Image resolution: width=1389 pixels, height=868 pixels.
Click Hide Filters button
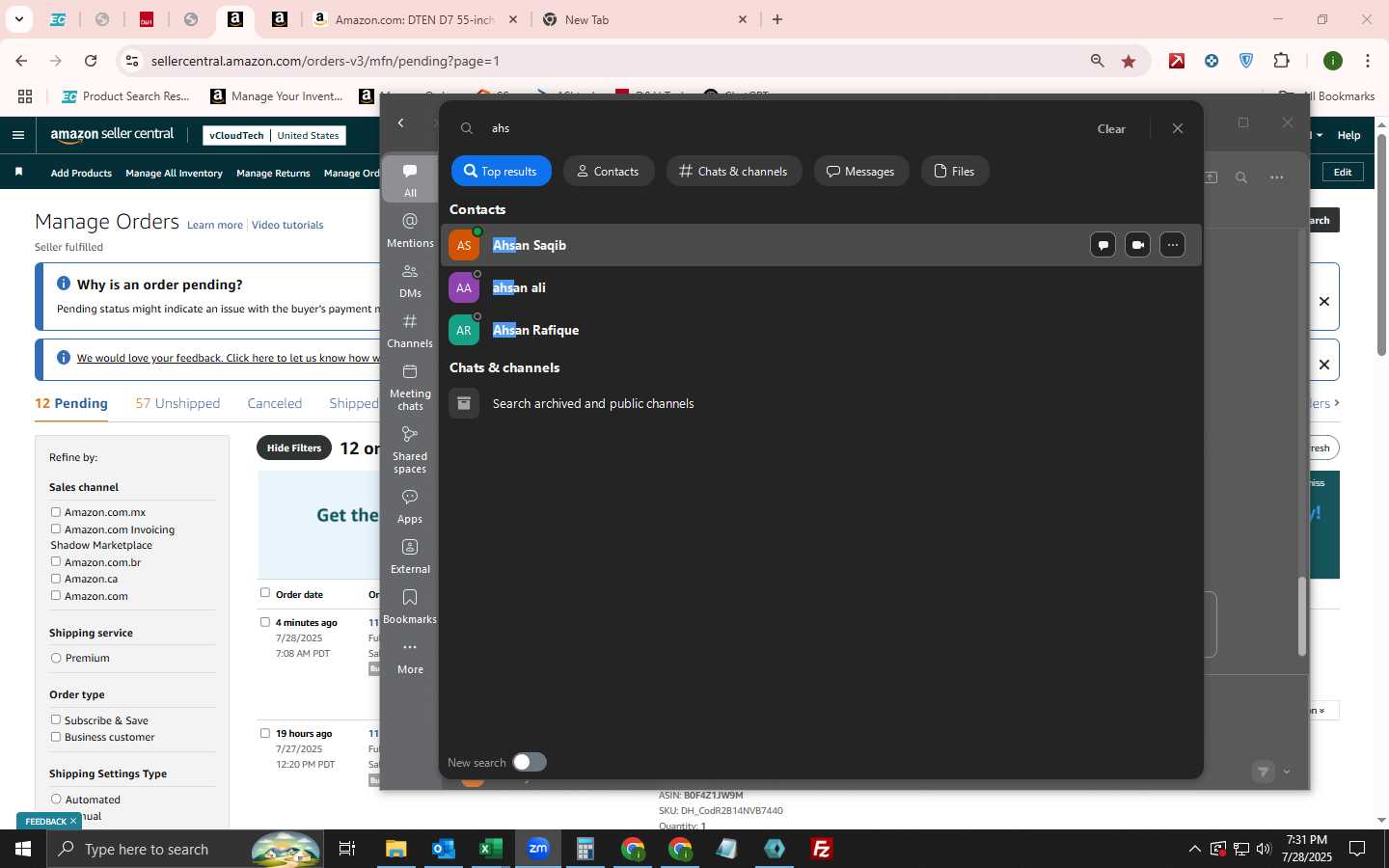tap(294, 448)
